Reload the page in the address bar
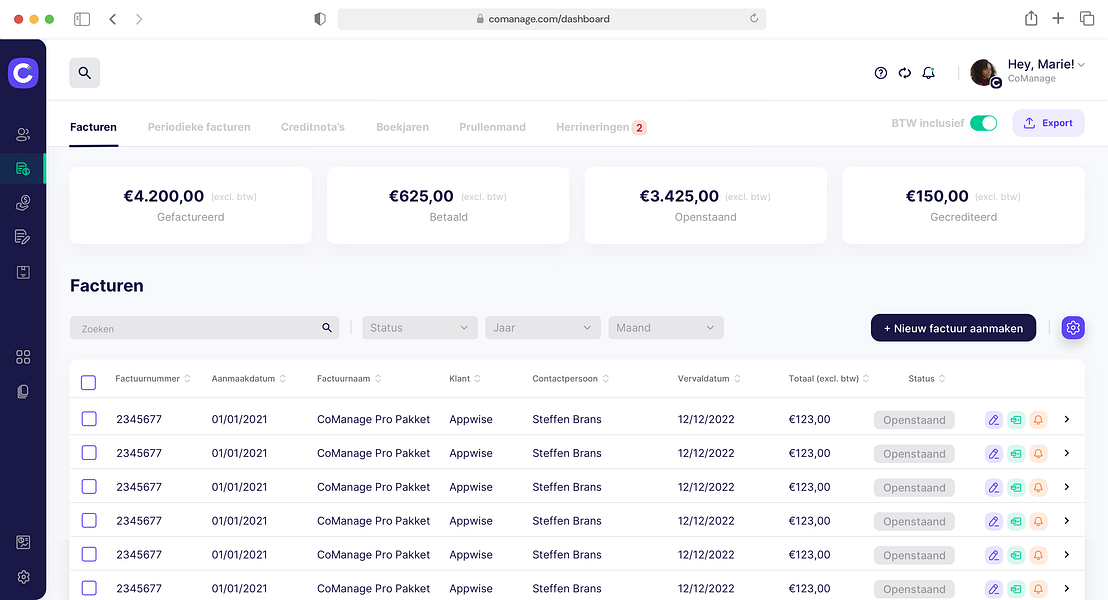The image size is (1108, 600). coord(754,18)
